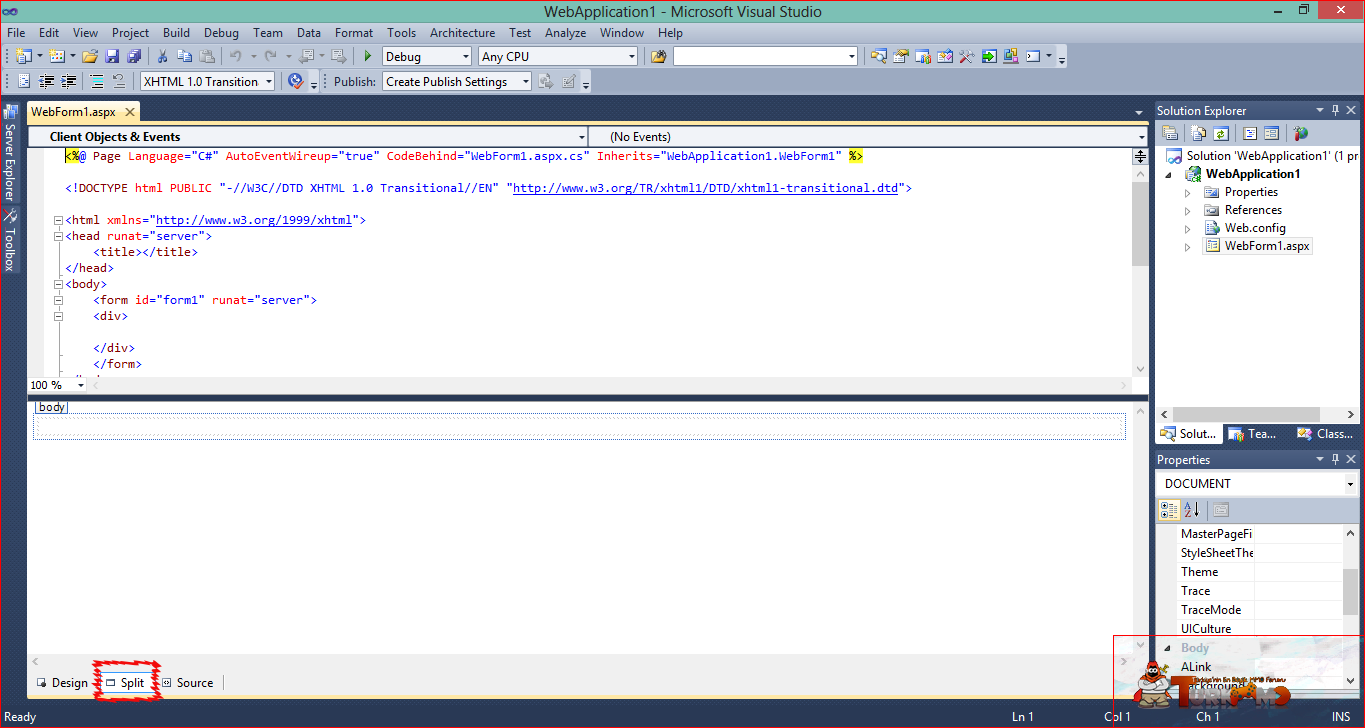
Task: Click the Open File folder icon
Action: pyautogui.click(x=90, y=57)
